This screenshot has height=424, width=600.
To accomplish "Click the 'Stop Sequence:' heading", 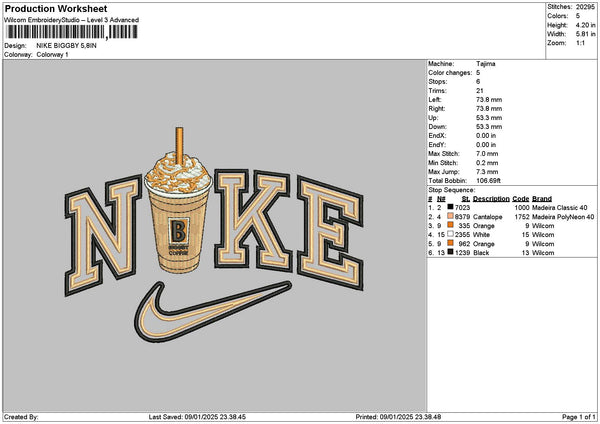I will click(x=452, y=190).
